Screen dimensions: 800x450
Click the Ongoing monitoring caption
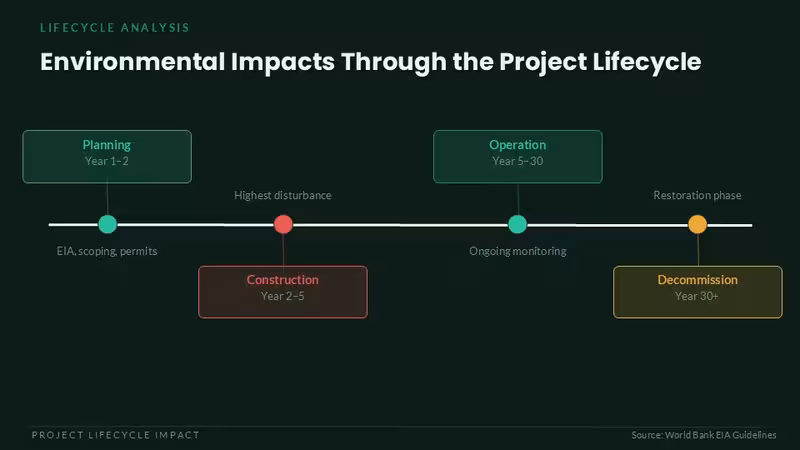(x=518, y=251)
